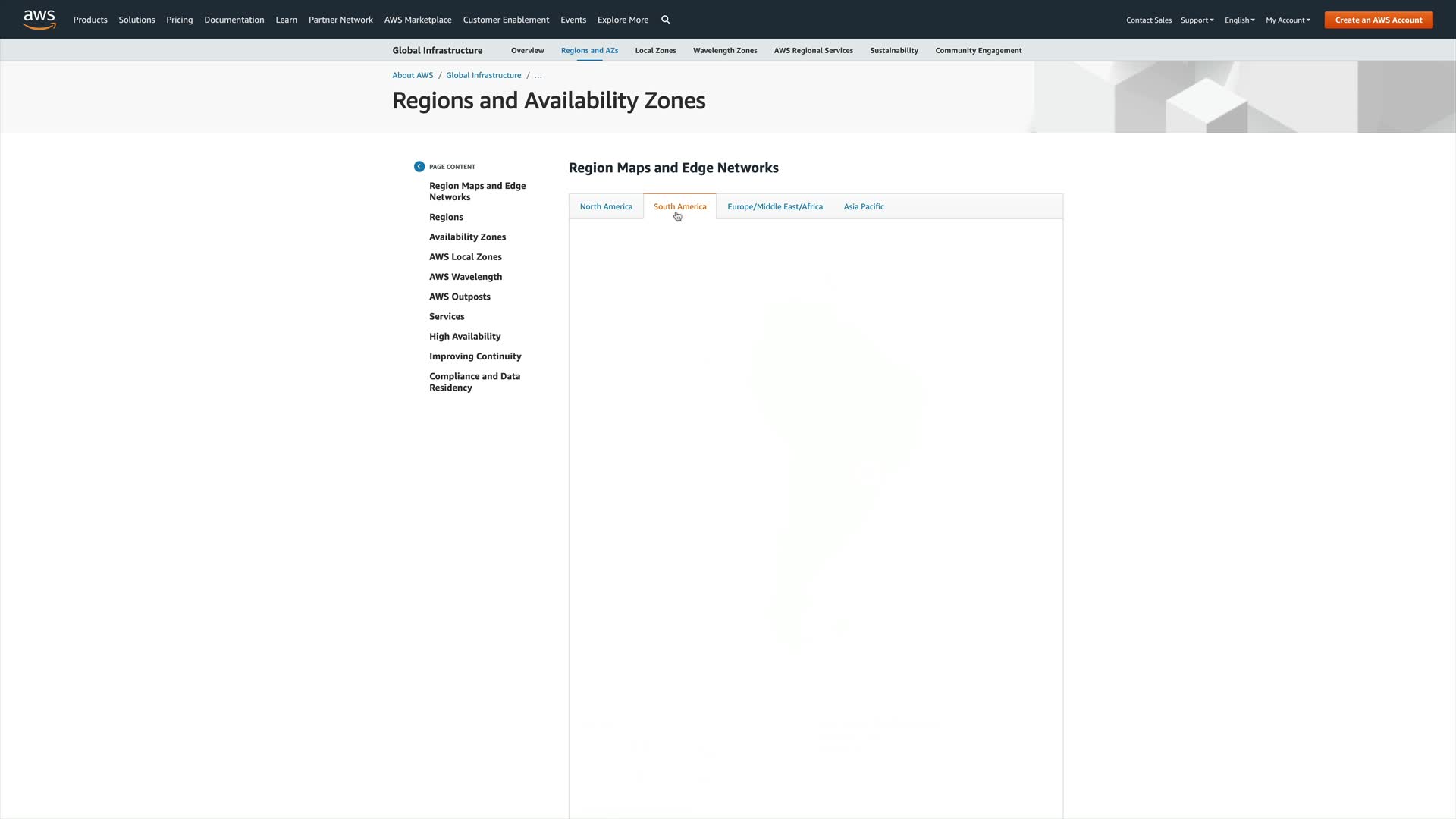Image resolution: width=1456 pixels, height=819 pixels.
Task: Expand the breadcrumb ellipsis
Action: (x=538, y=75)
